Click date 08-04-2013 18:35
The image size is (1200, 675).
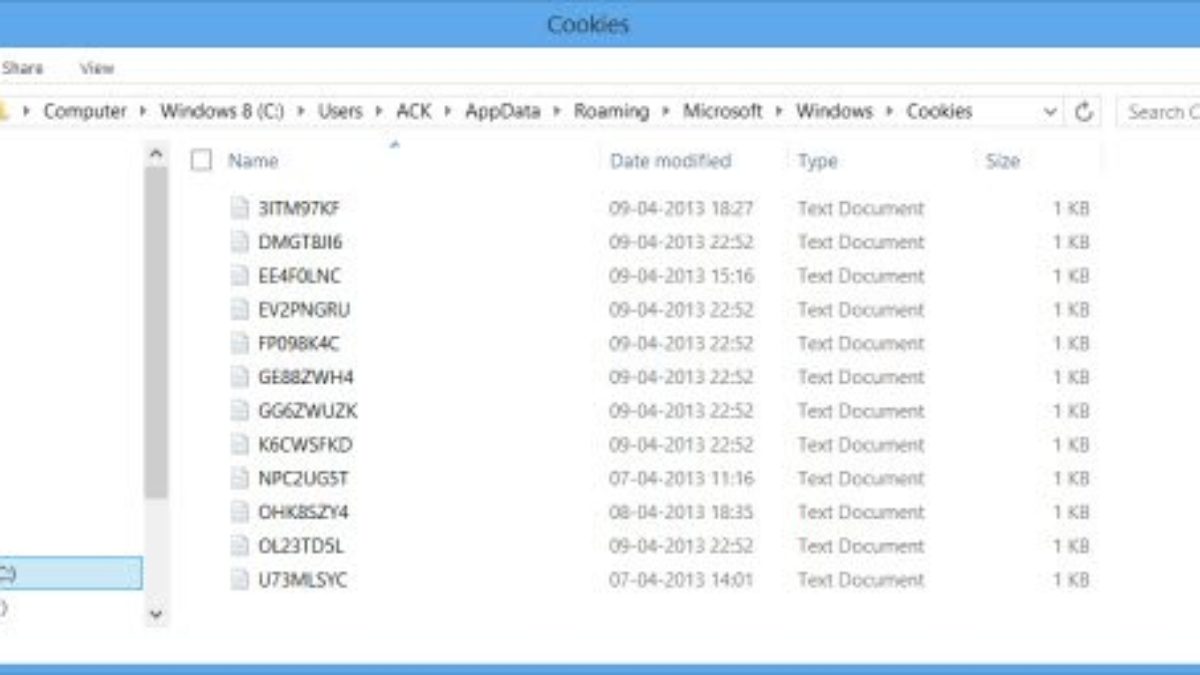click(681, 512)
